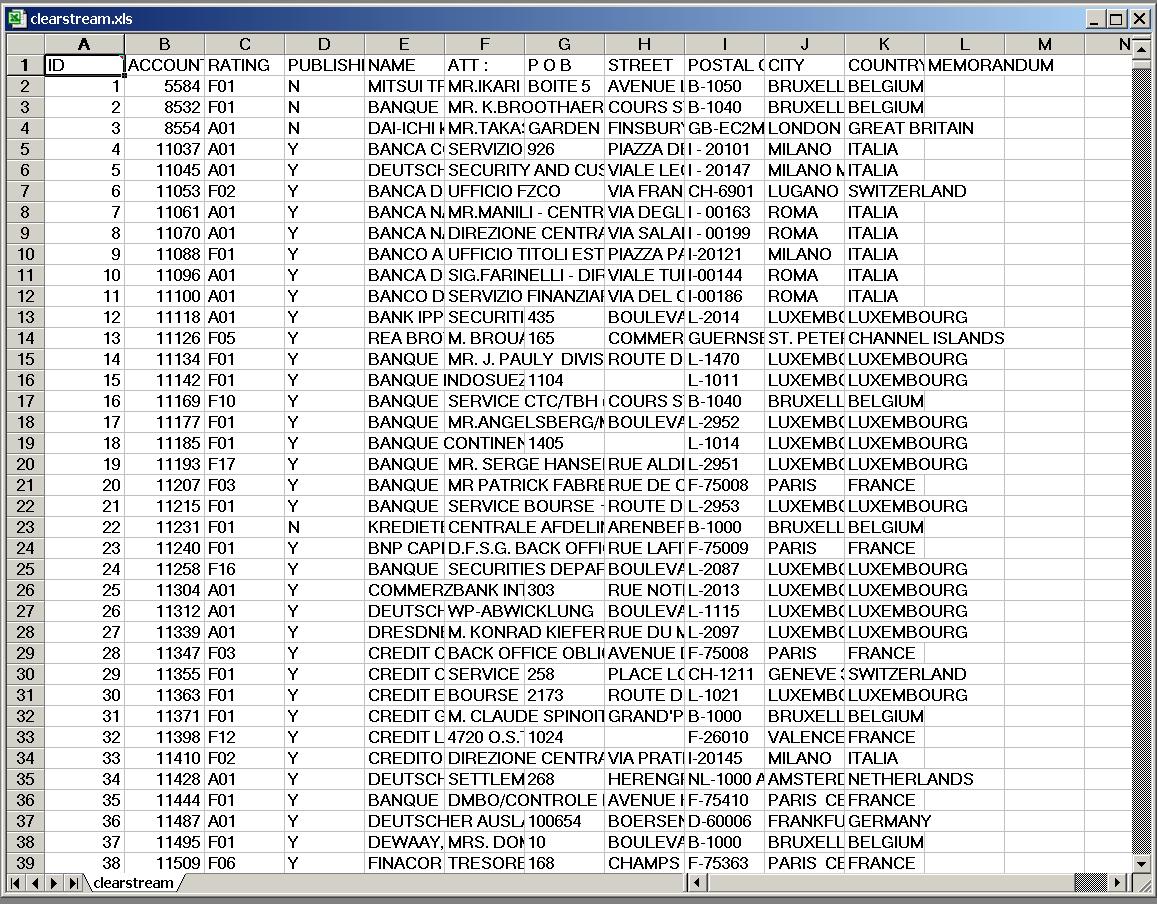Viewport: 1157px width, 904px height.
Task: Click vertical scrollbar down arrow
Action: pos(1141,863)
